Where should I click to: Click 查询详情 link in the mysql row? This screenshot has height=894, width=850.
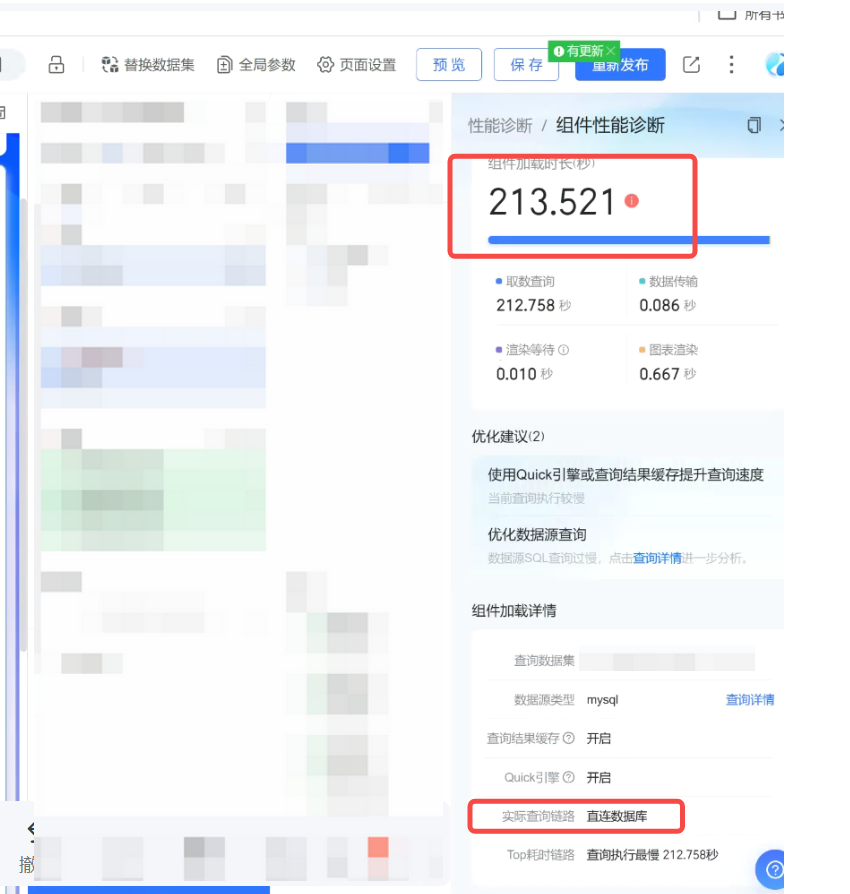pyautogui.click(x=749, y=700)
